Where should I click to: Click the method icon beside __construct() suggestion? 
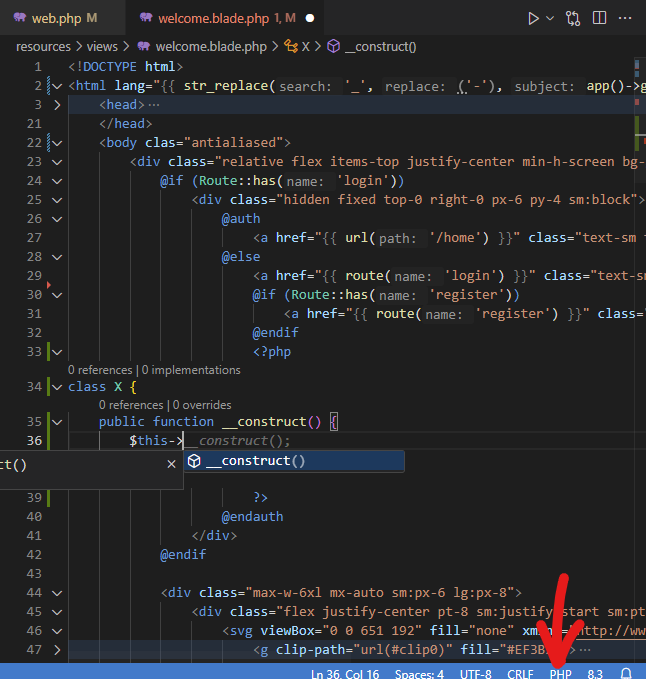(x=195, y=461)
